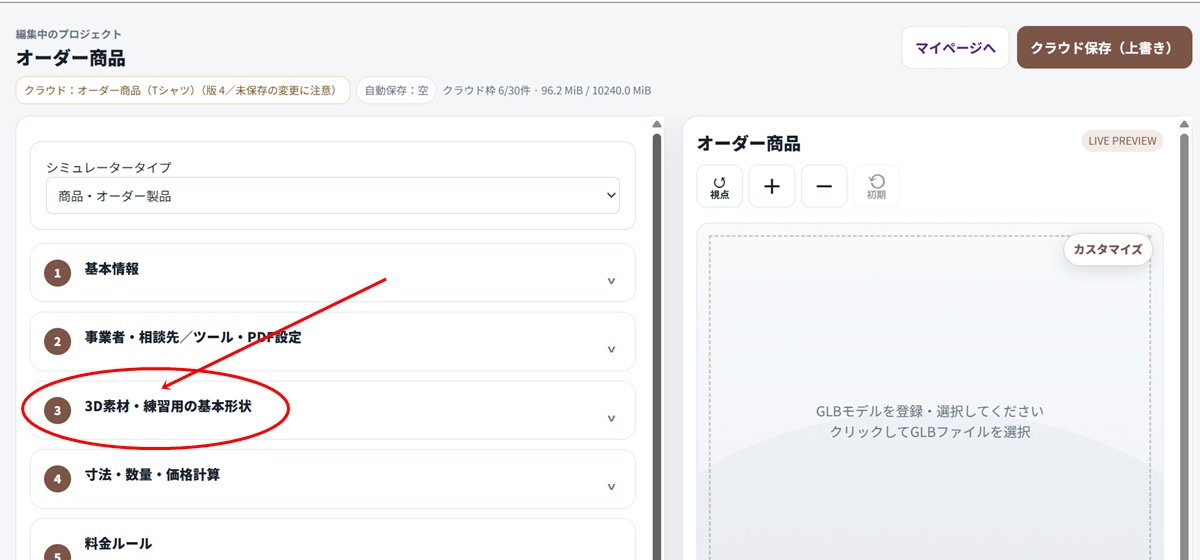Zoom in with the plus button

pos(772,186)
